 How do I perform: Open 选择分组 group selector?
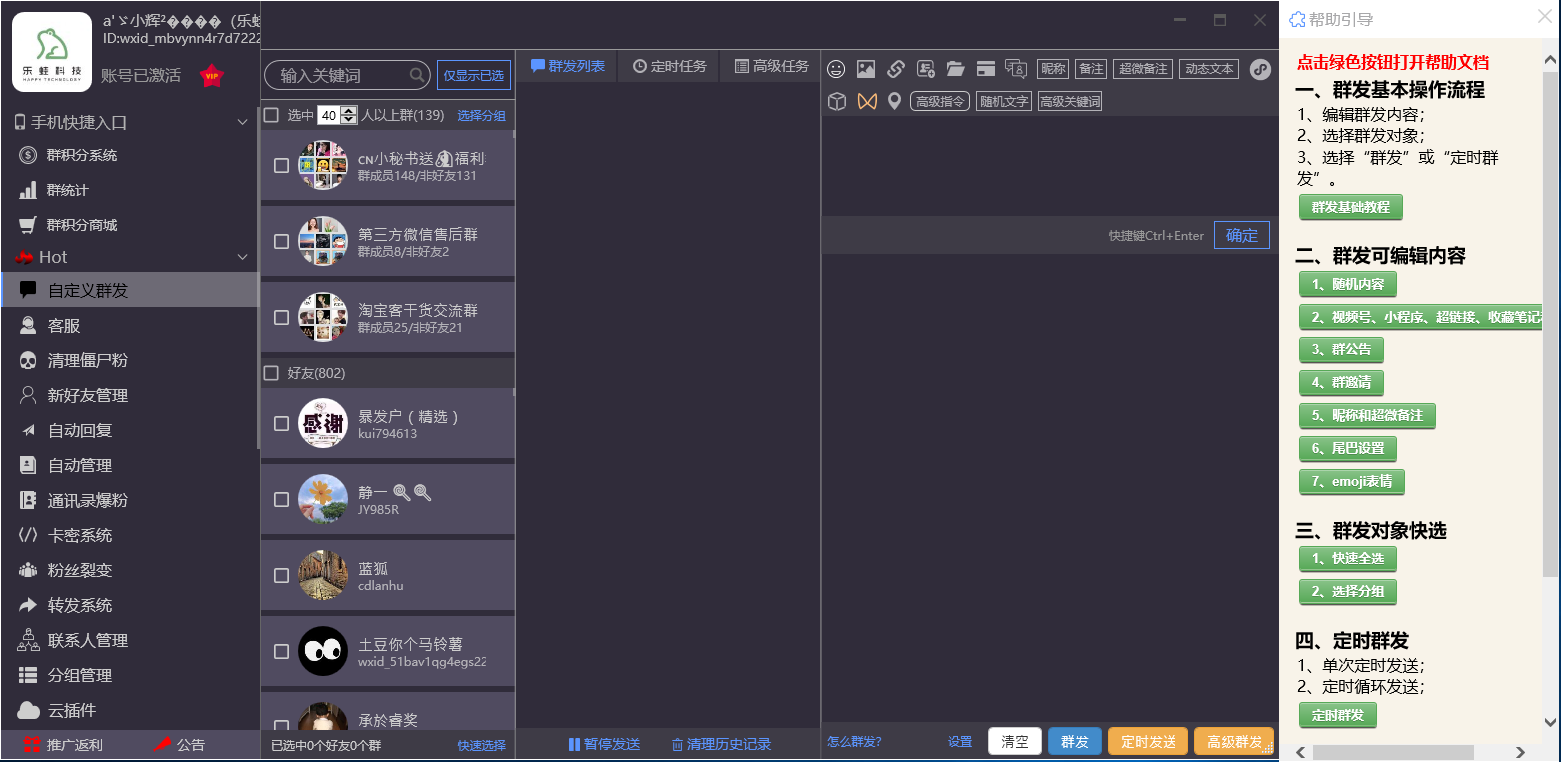[x=481, y=115]
